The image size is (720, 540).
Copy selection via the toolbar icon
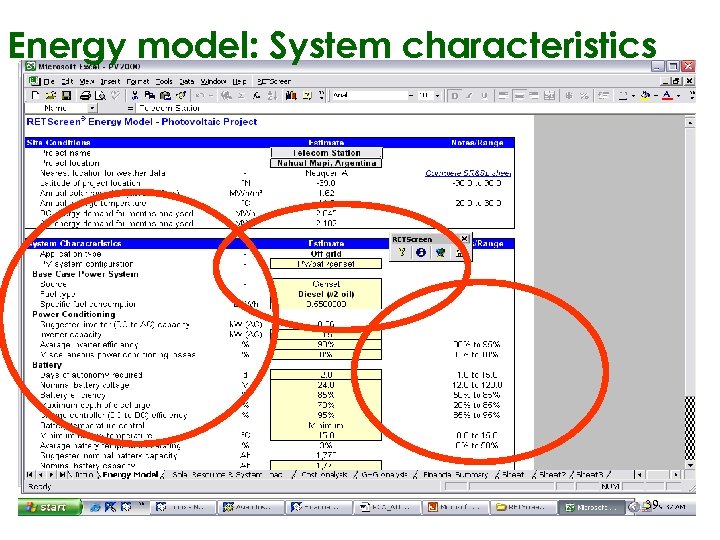click(x=150, y=96)
